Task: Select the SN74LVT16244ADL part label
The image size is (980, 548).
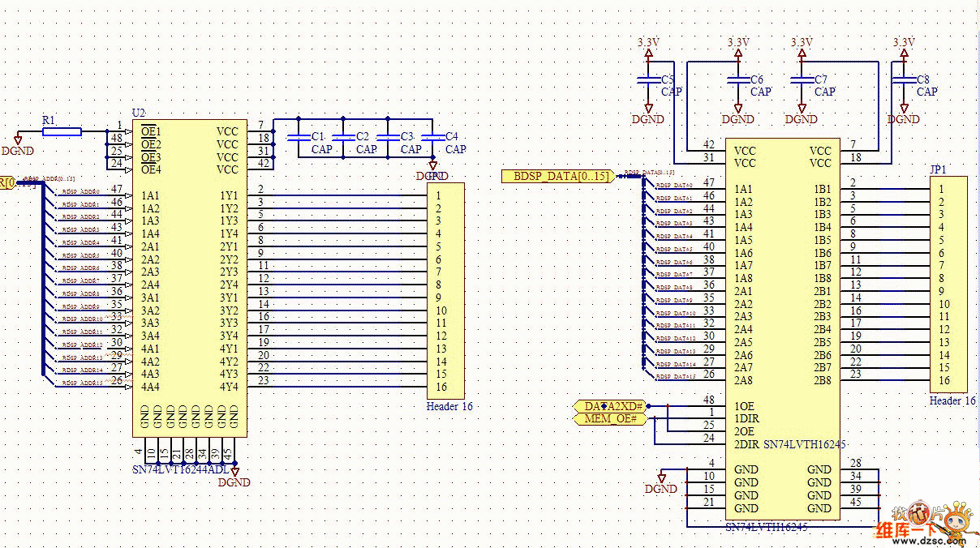Action: 180,469
